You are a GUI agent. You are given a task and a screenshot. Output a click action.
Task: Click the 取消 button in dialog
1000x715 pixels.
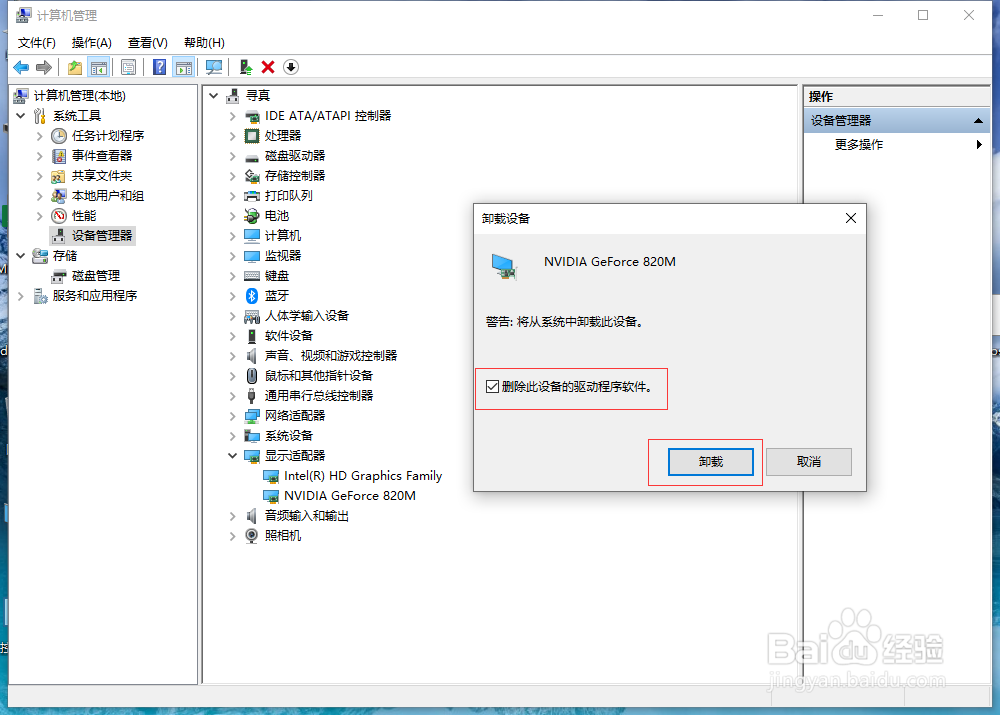809,462
